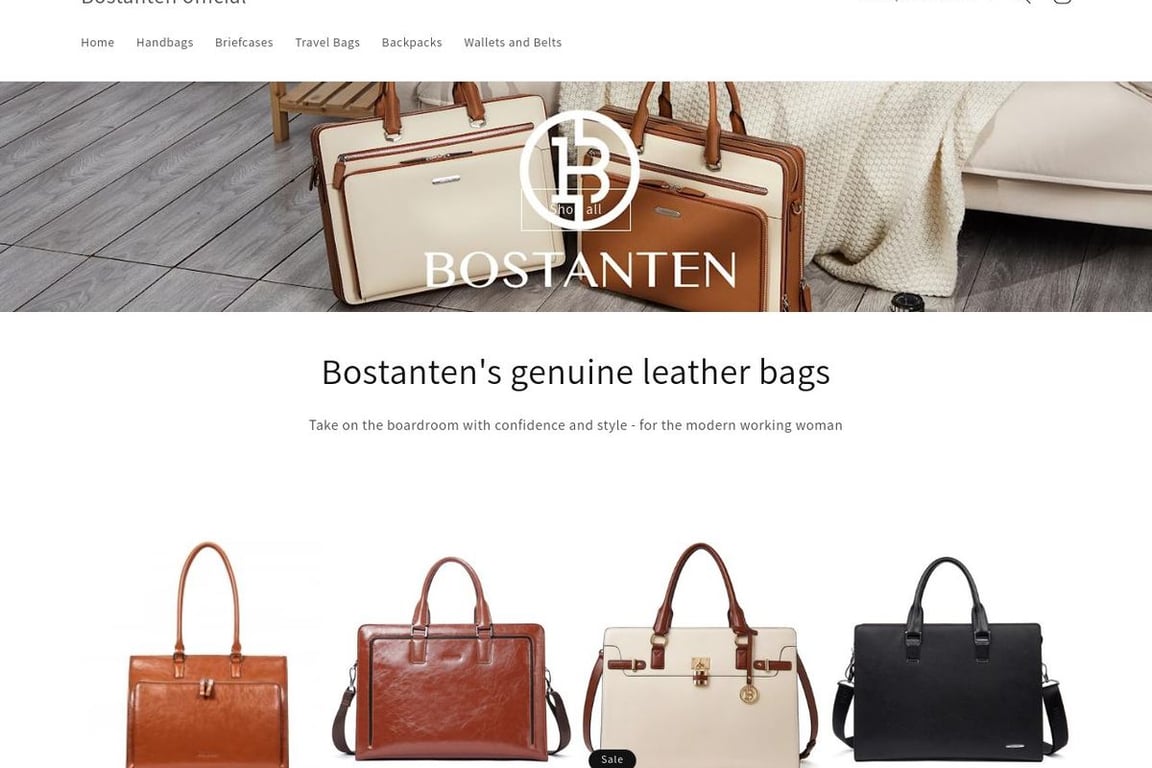Click the Shop all button

(x=576, y=210)
